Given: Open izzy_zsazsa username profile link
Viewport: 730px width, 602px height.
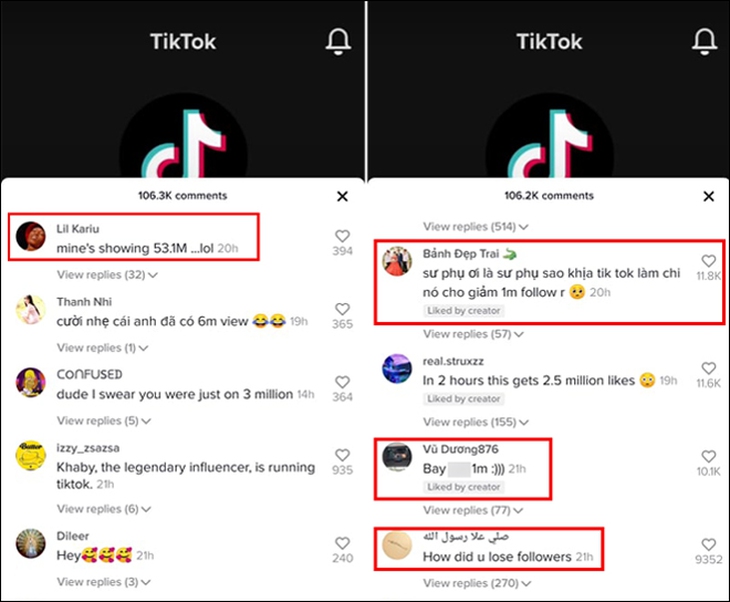Looking at the screenshot, I should (88, 448).
